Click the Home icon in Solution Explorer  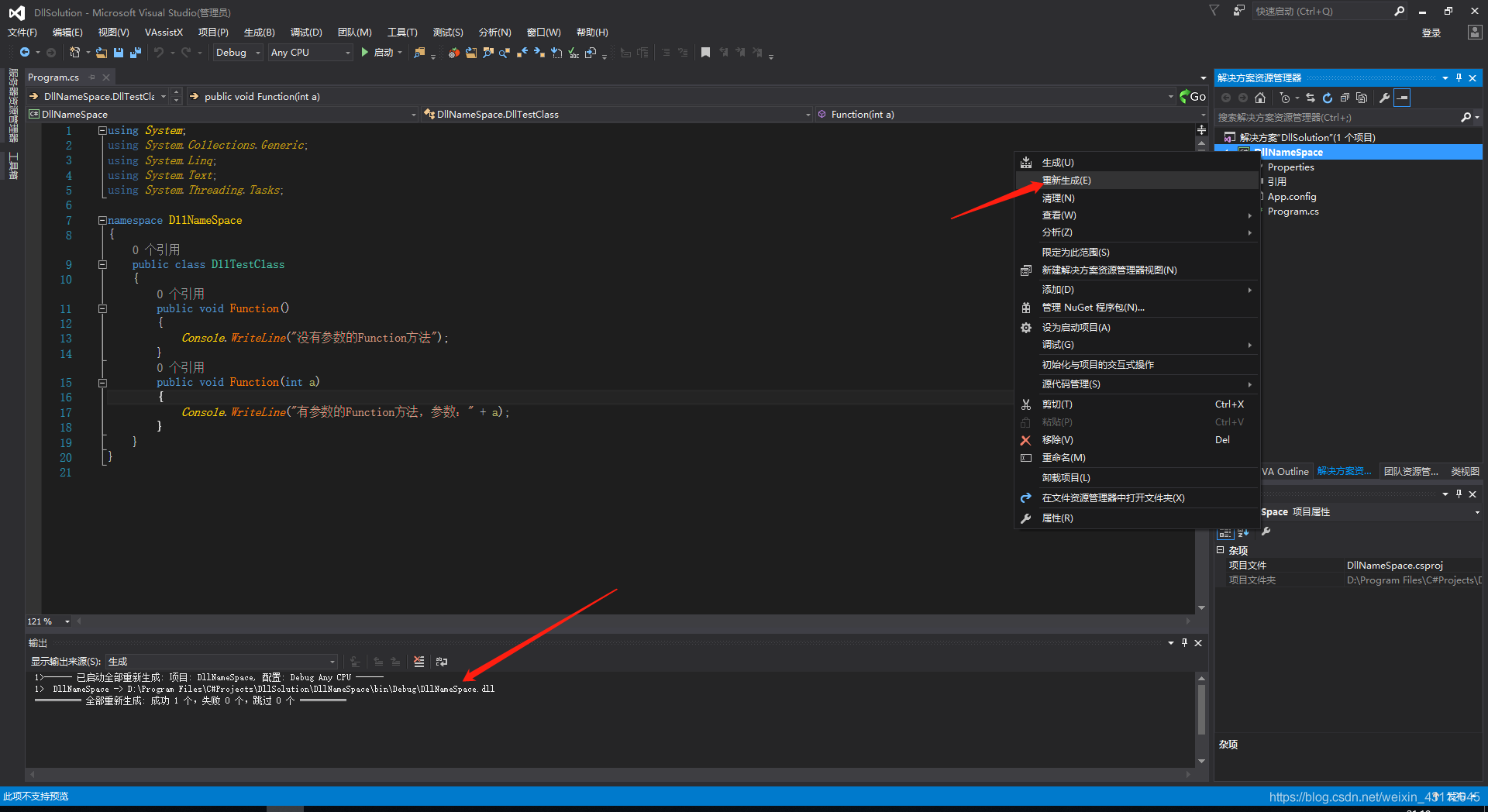click(1260, 98)
